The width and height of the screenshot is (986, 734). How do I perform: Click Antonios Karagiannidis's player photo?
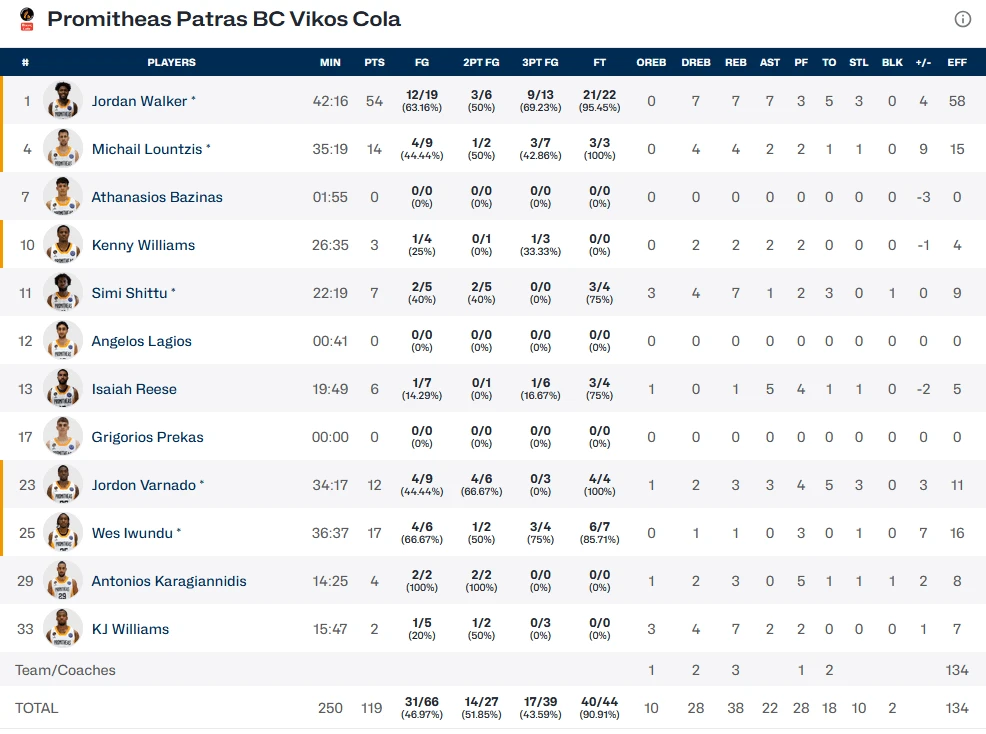click(62, 581)
